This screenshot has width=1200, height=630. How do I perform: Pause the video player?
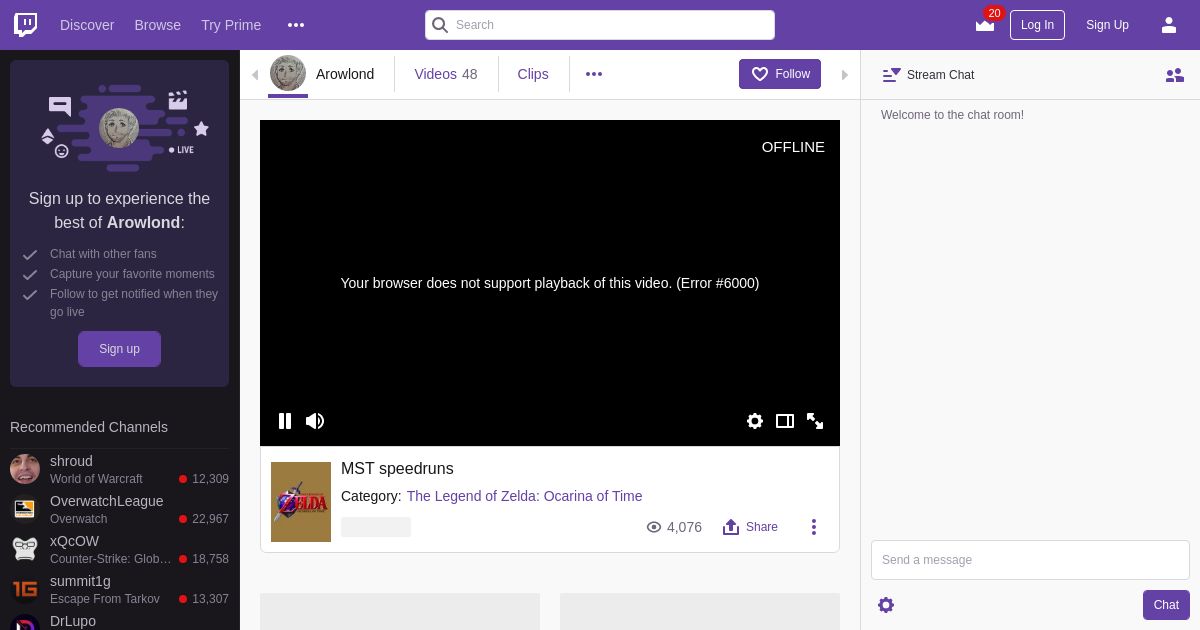[285, 421]
